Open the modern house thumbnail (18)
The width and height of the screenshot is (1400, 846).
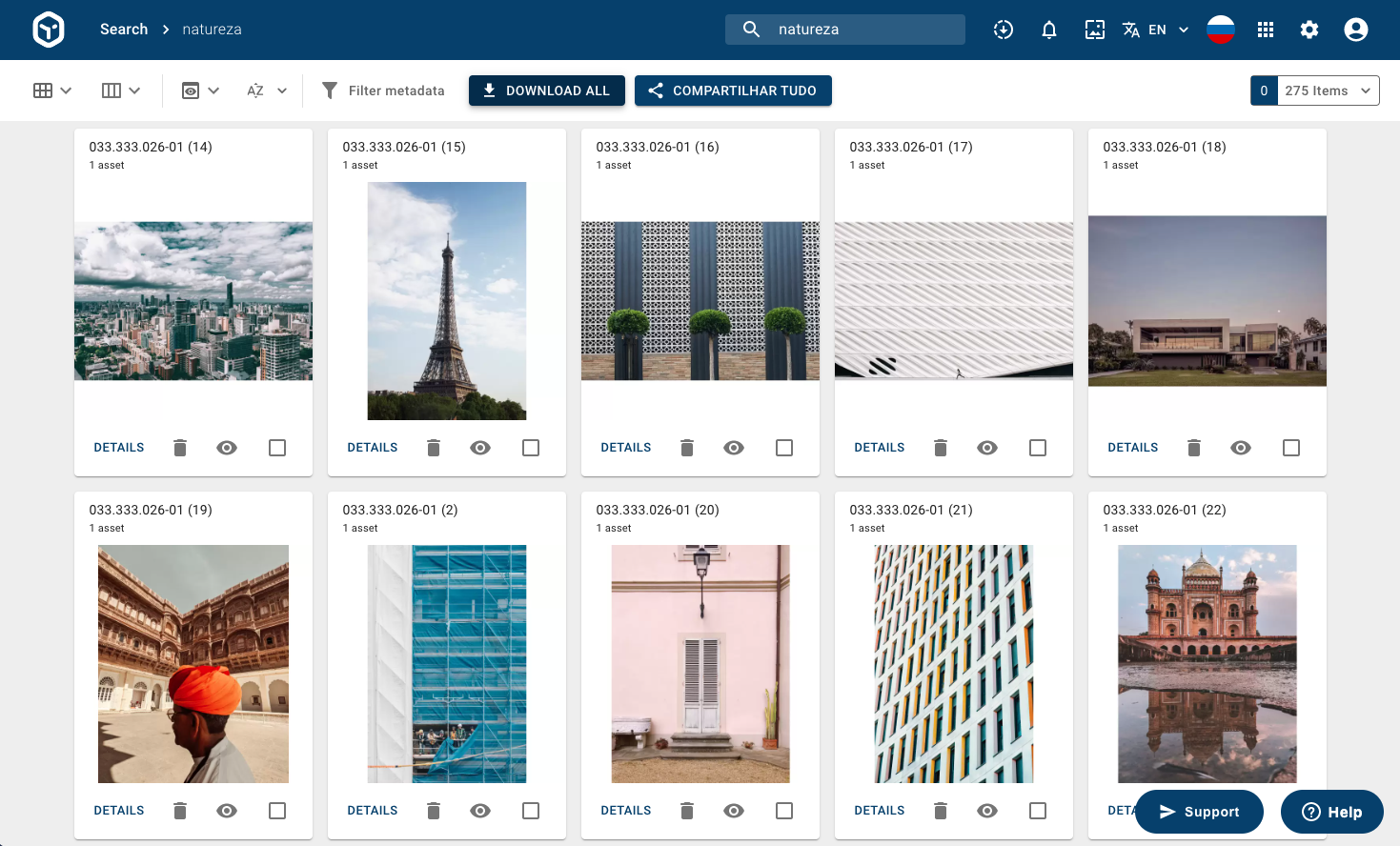[1207, 301]
